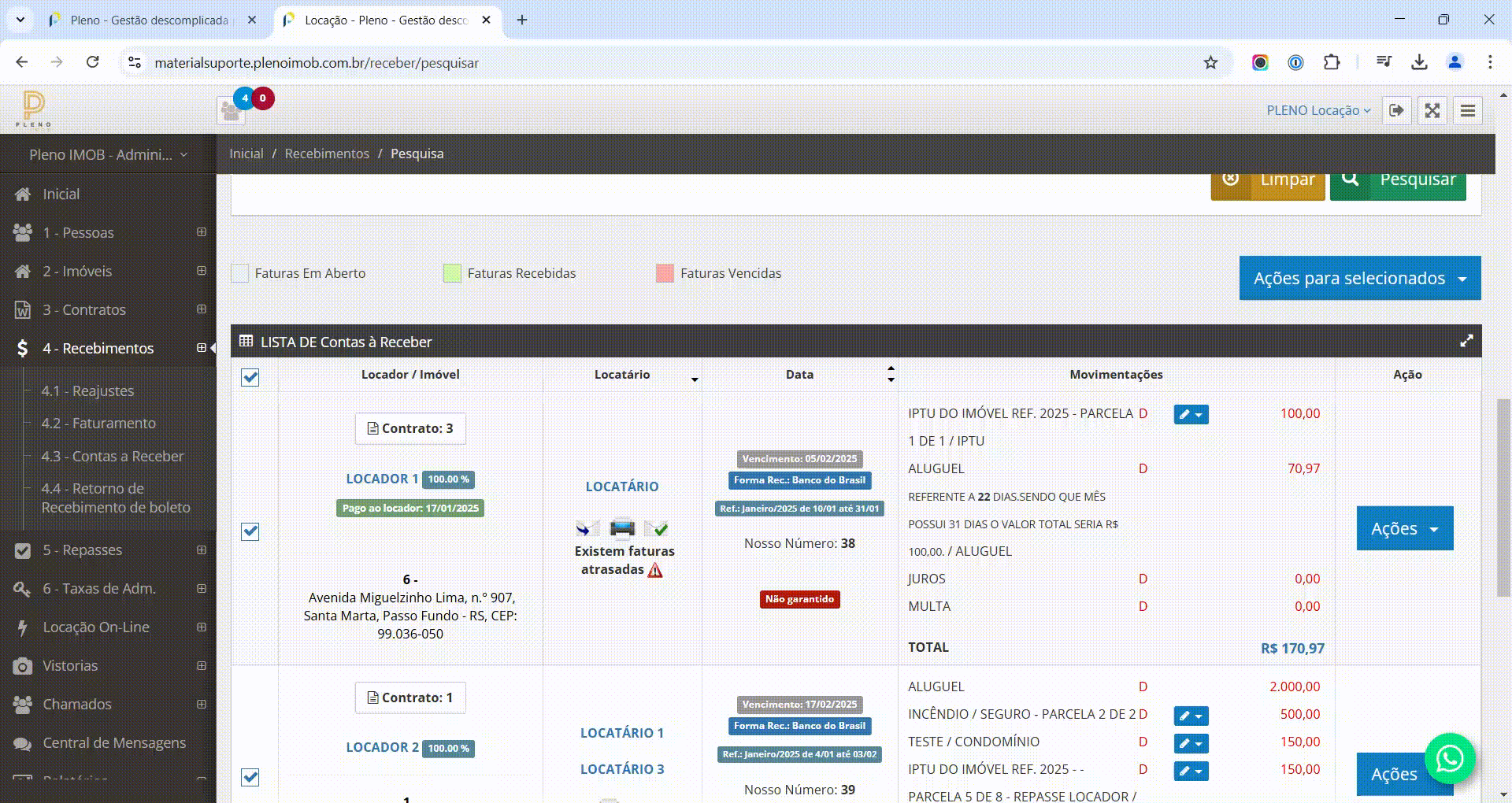Image resolution: width=1512 pixels, height=803 pixels.
Task: Toggle the select-all checkbox in table header
Action: 250,377
